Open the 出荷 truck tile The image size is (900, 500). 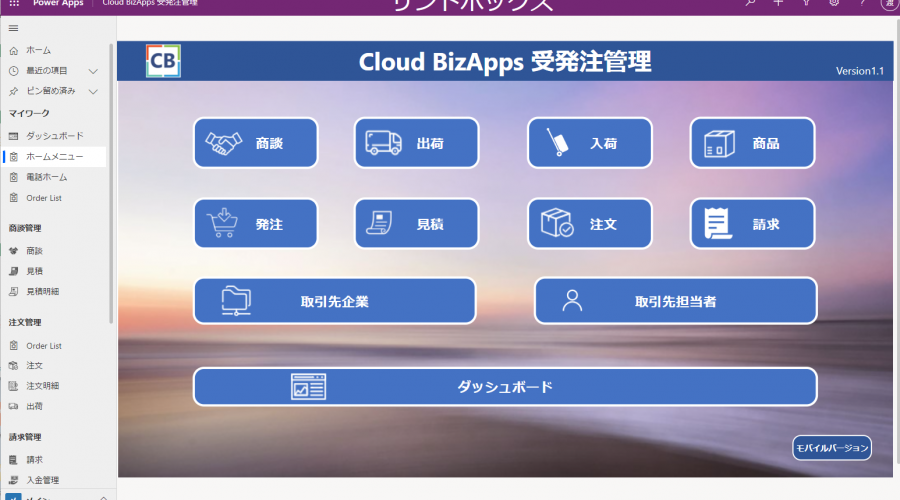point(417,143)
